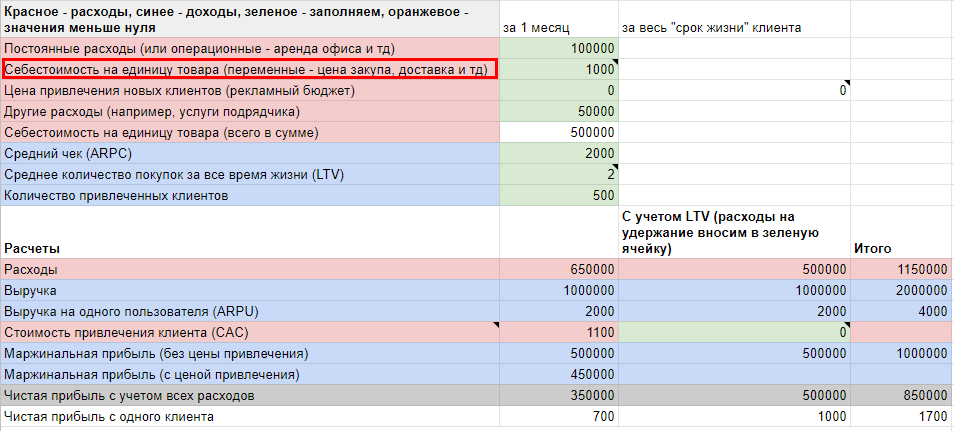
Task: Click the green cell with 500 clients
Action: point(559,195)
